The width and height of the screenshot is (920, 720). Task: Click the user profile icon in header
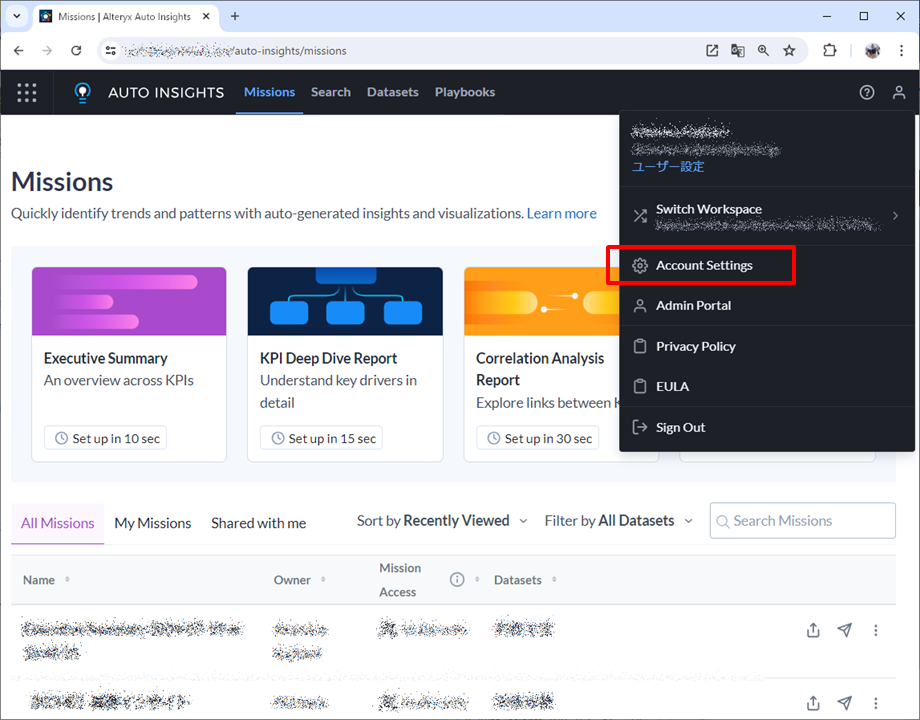pos(899,92)
